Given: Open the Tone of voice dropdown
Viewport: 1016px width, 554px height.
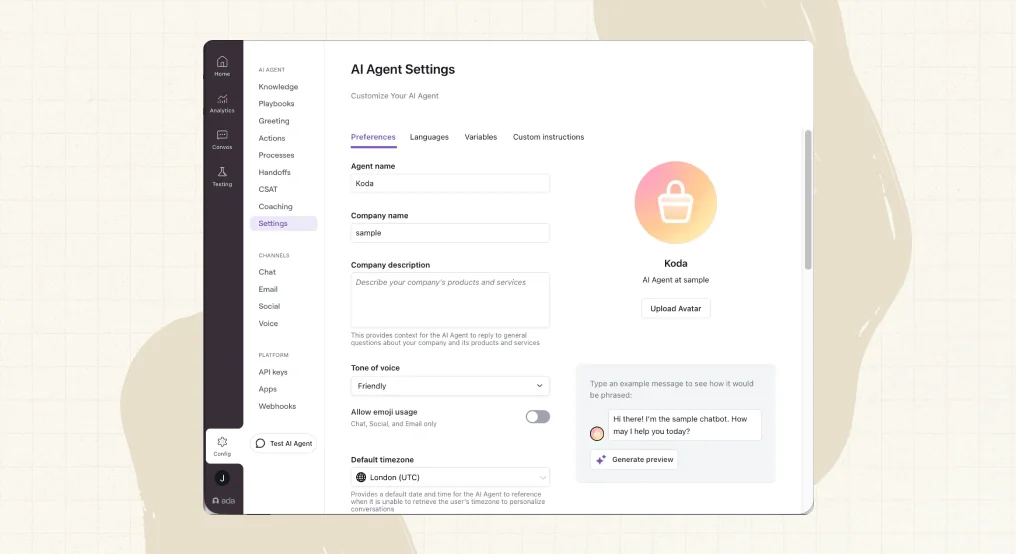Looking at the screenshot, I should [450, 386].
